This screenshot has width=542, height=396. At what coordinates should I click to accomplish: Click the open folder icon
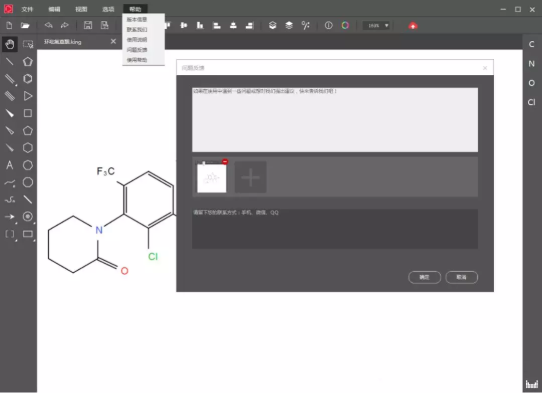tap(25, 25)
